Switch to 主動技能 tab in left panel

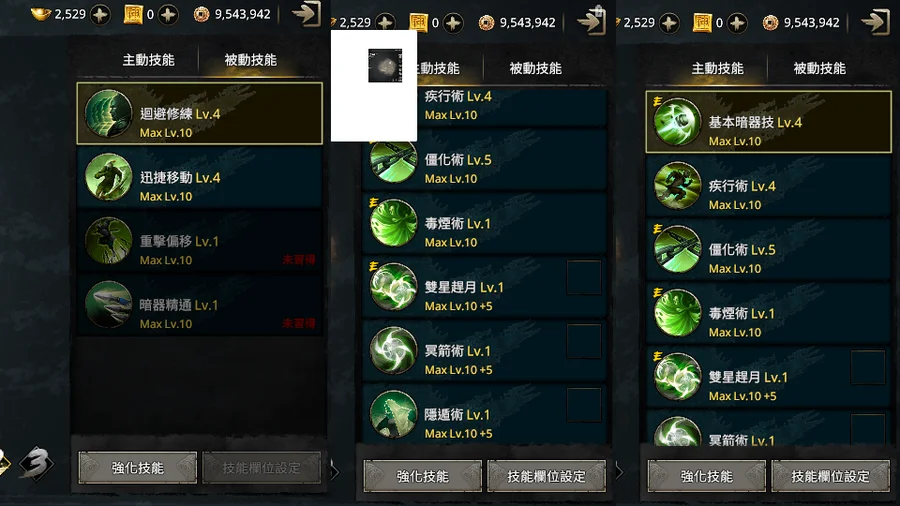point(148,60)
